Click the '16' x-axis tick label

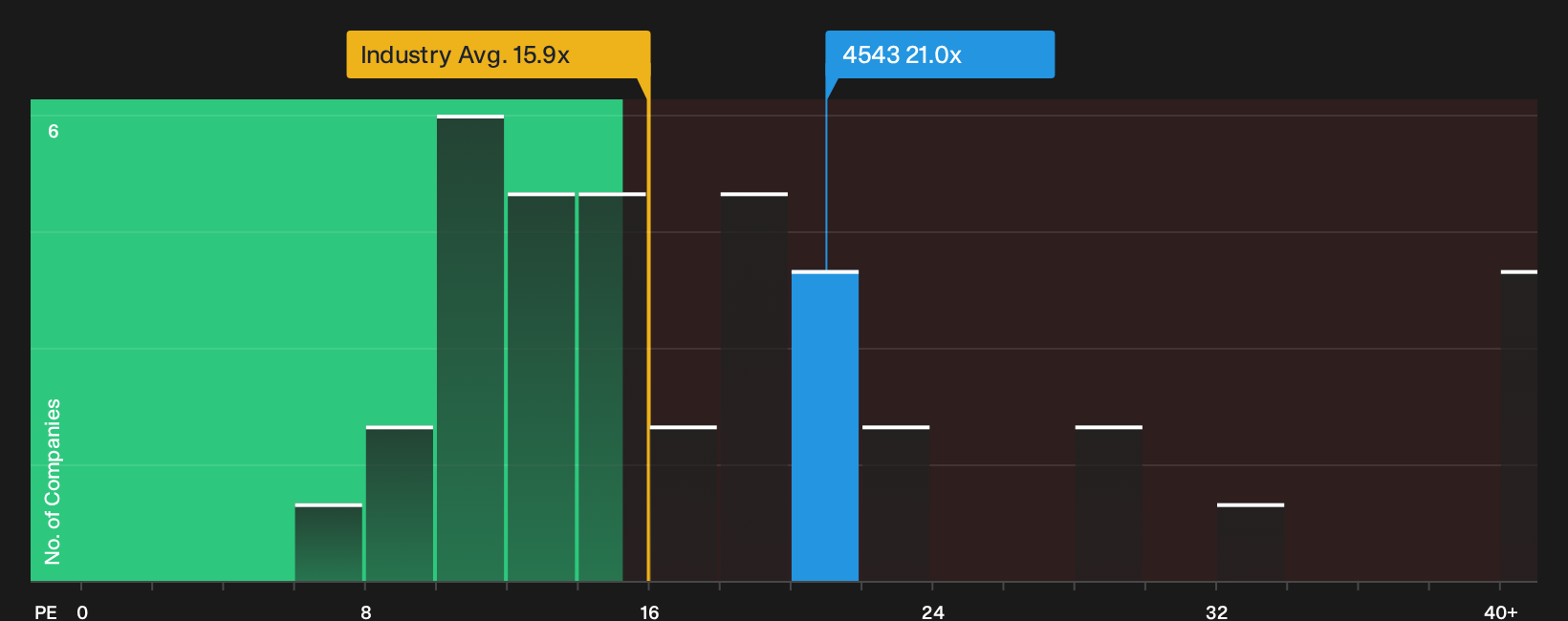[x=649, y=611]
